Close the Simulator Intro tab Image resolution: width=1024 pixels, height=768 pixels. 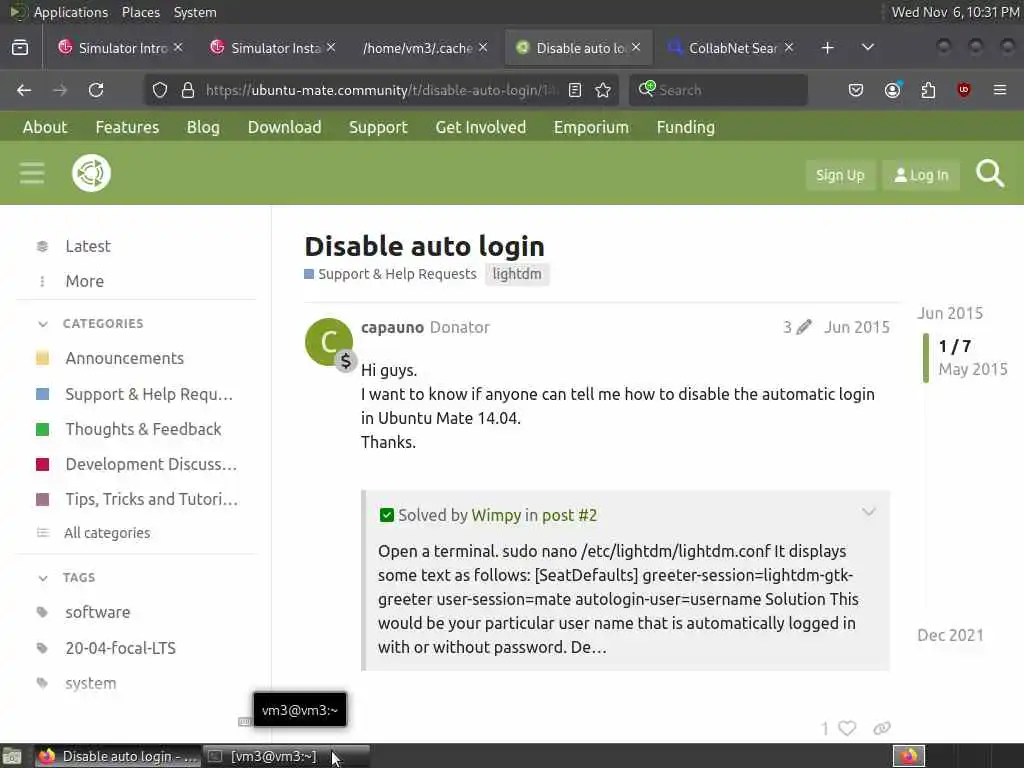(x=178, y=48)
